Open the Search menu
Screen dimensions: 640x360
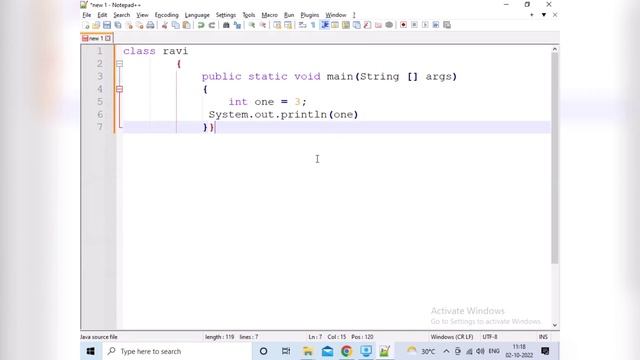[122, 15]
